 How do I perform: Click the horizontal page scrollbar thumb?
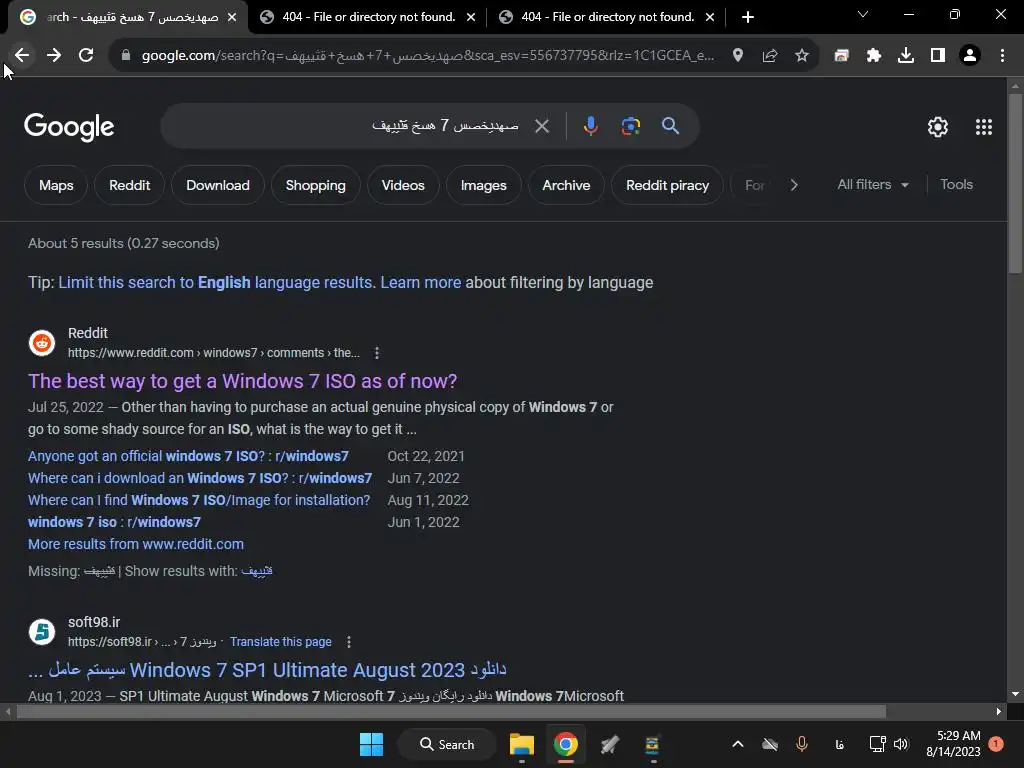(451, 712)
